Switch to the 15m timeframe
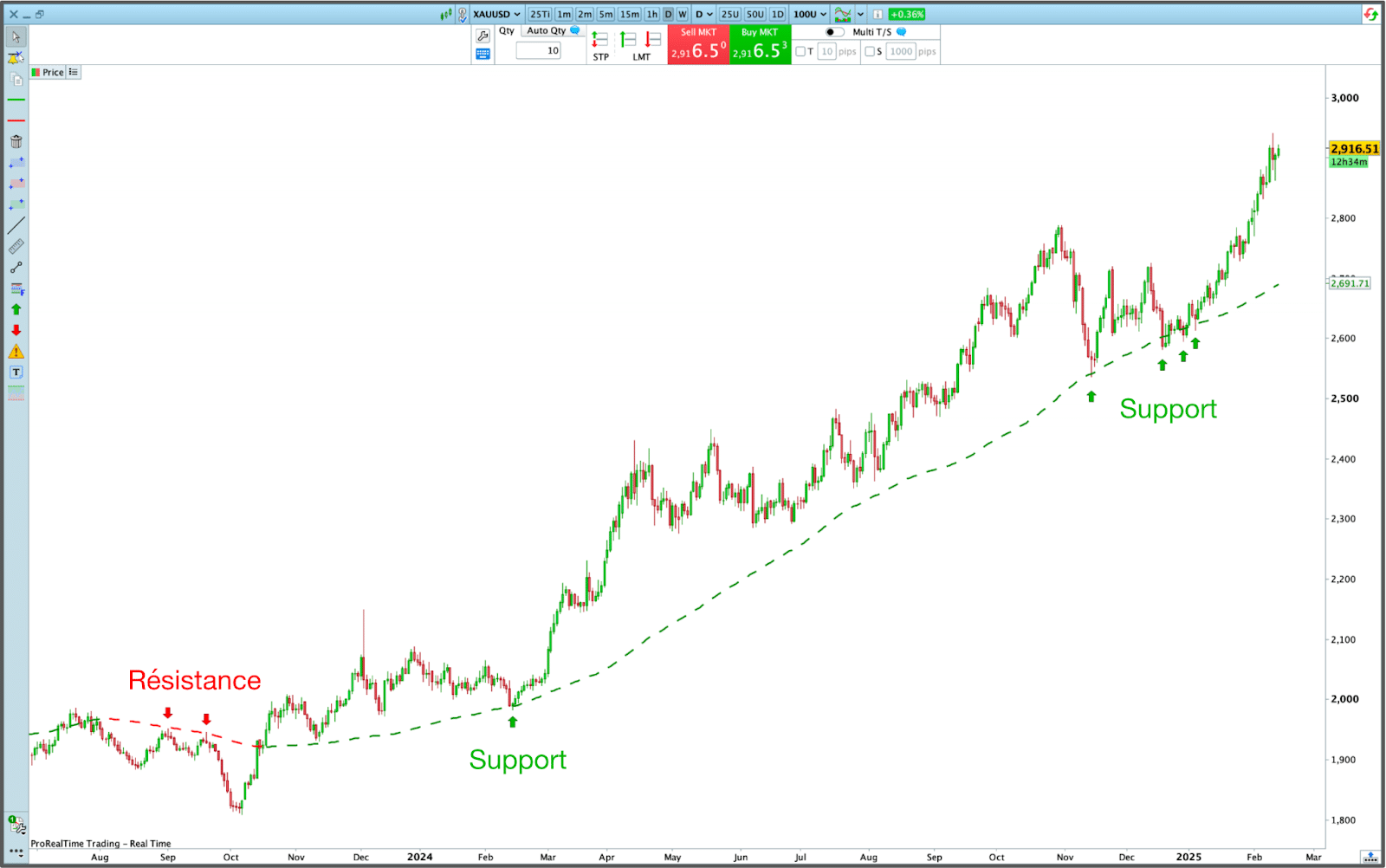This screenshot has height=868, width=1386. pos(629,14)
